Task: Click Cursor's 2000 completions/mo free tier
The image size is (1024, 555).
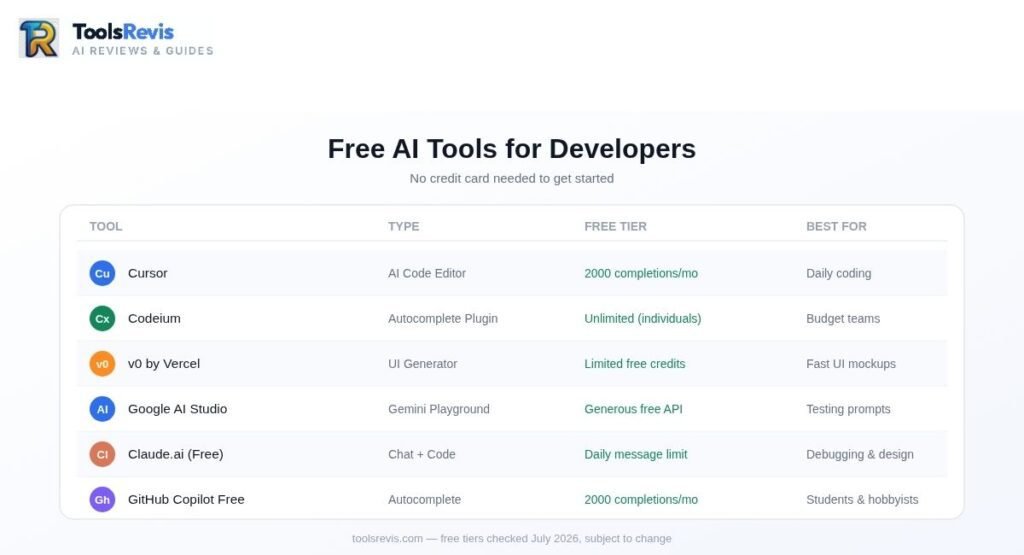Action: [641, 274]
